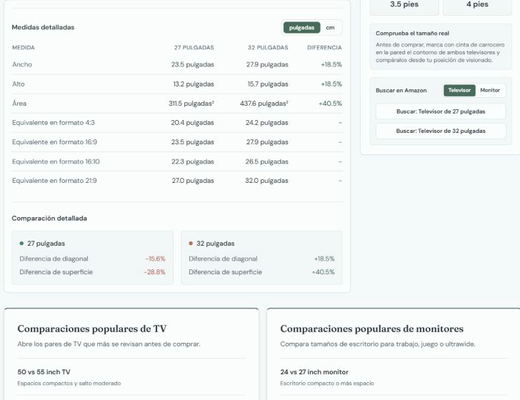This screenshot has height=400, width=520.
Task: Switch units to pulgadas
Action: 302,28
